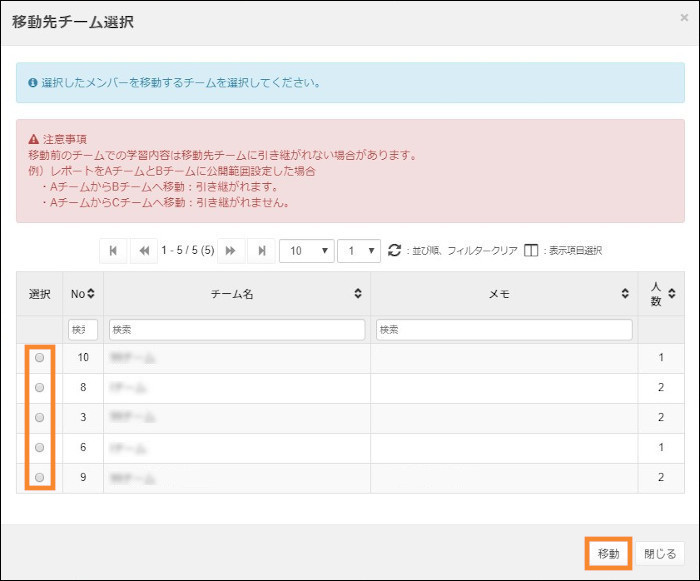Close the 移動先チーム選択 dialog with the X
This screenshot has width=700, height=581.
click(x=683, y=18)
